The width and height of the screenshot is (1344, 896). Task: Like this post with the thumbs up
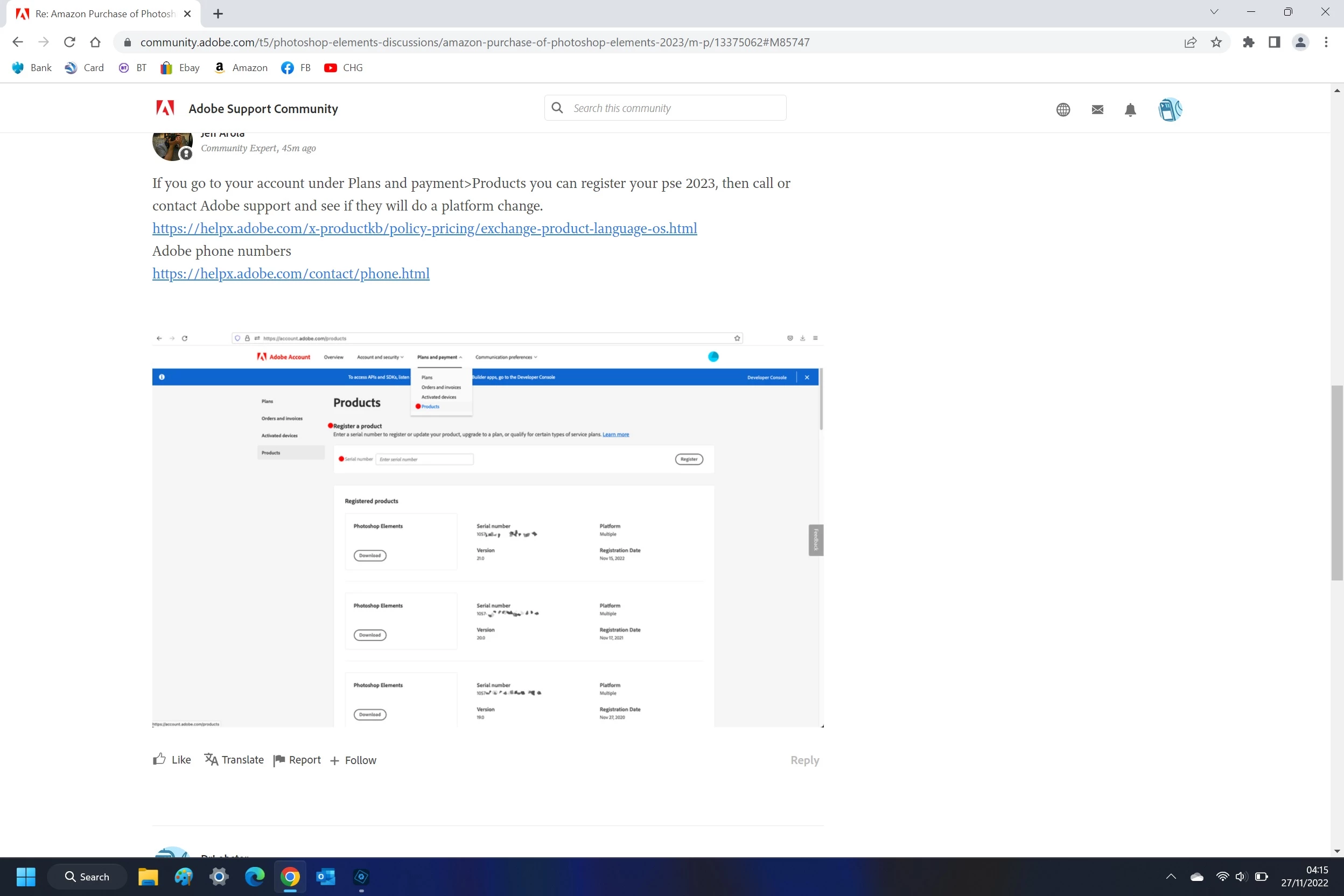tap(159, 759)
